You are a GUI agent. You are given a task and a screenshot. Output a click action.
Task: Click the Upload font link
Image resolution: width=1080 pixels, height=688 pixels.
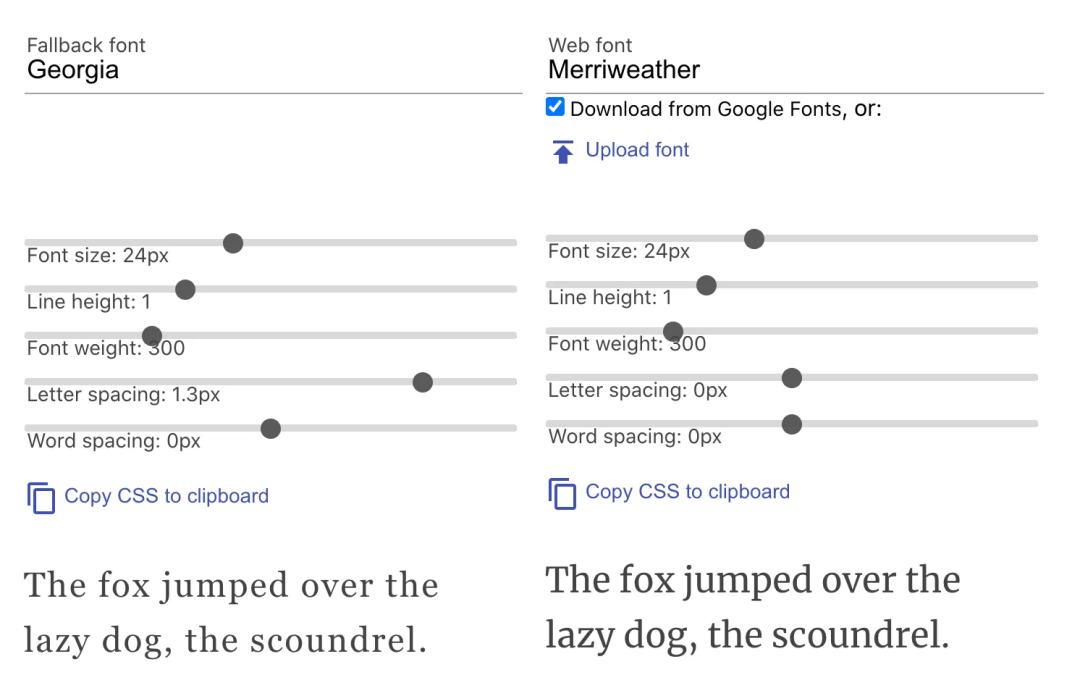[637, 150]
